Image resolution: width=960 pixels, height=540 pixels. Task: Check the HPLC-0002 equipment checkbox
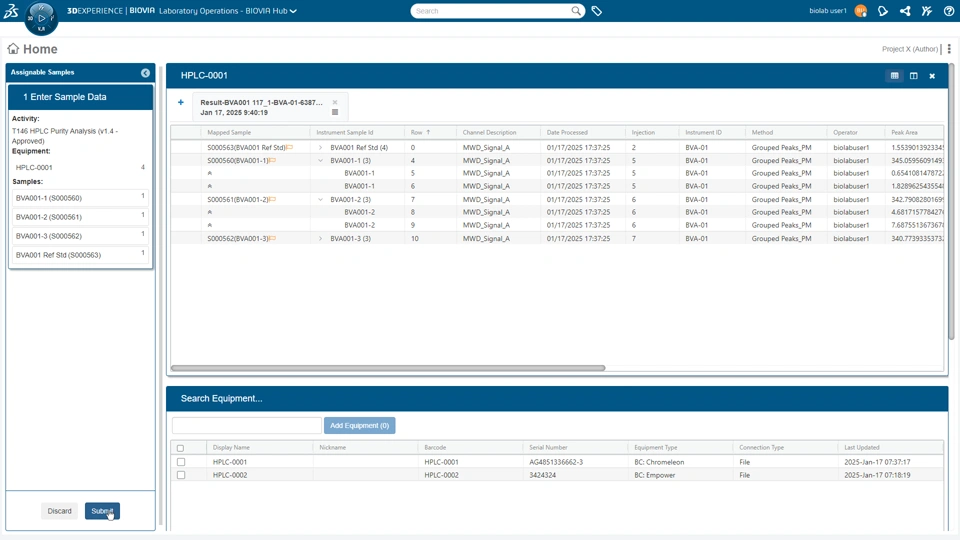pos(181,475)
